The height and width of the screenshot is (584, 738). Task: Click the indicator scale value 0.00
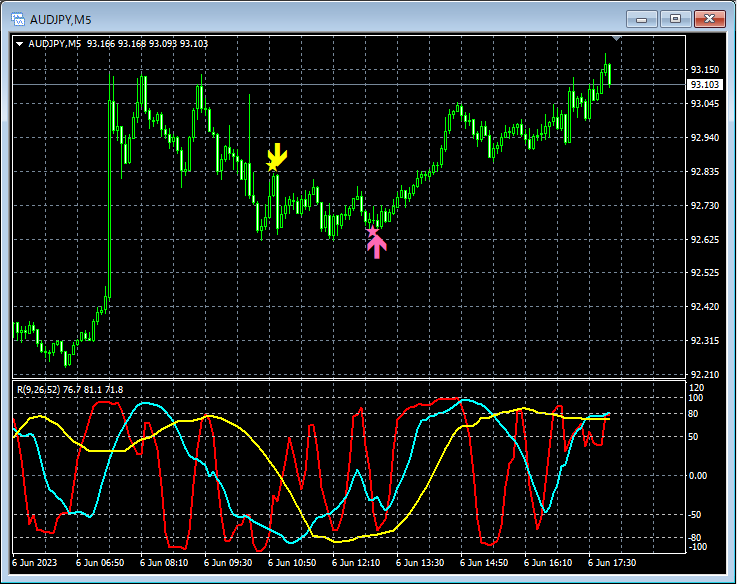(698, 476)
